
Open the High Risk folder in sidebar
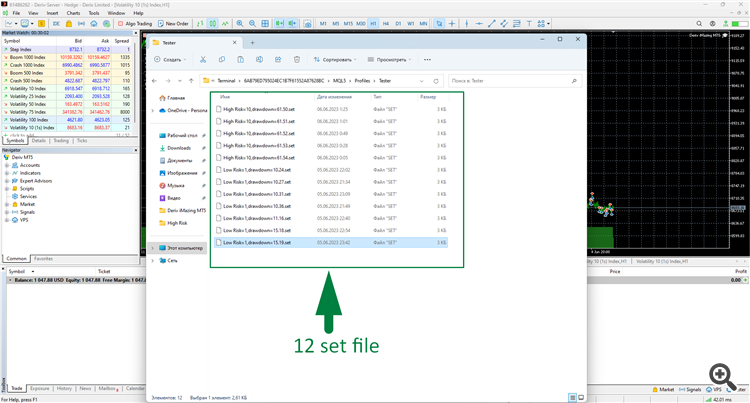tap(177, 223)
